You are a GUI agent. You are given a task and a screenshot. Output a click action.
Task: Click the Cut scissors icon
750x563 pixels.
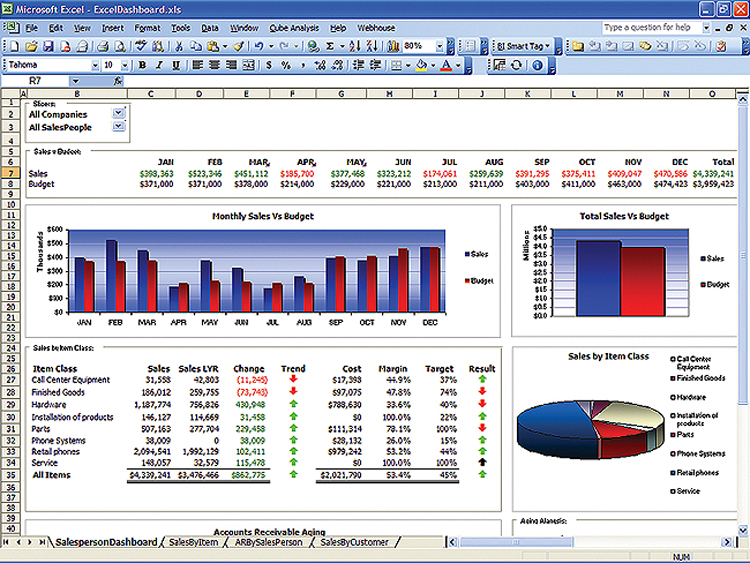tap(179, 46)
